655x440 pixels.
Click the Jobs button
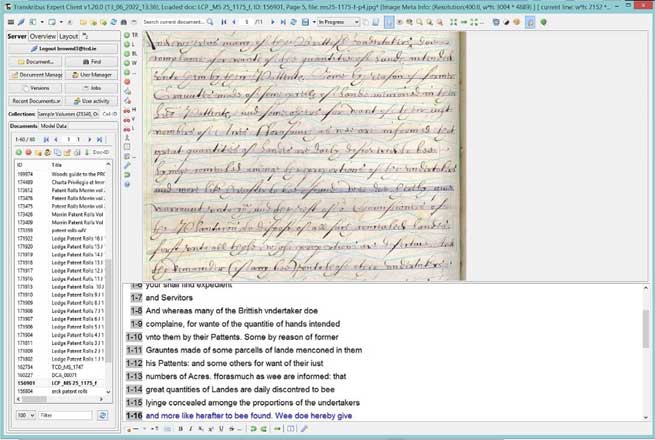pyautogui.click(x=94, y=88)
